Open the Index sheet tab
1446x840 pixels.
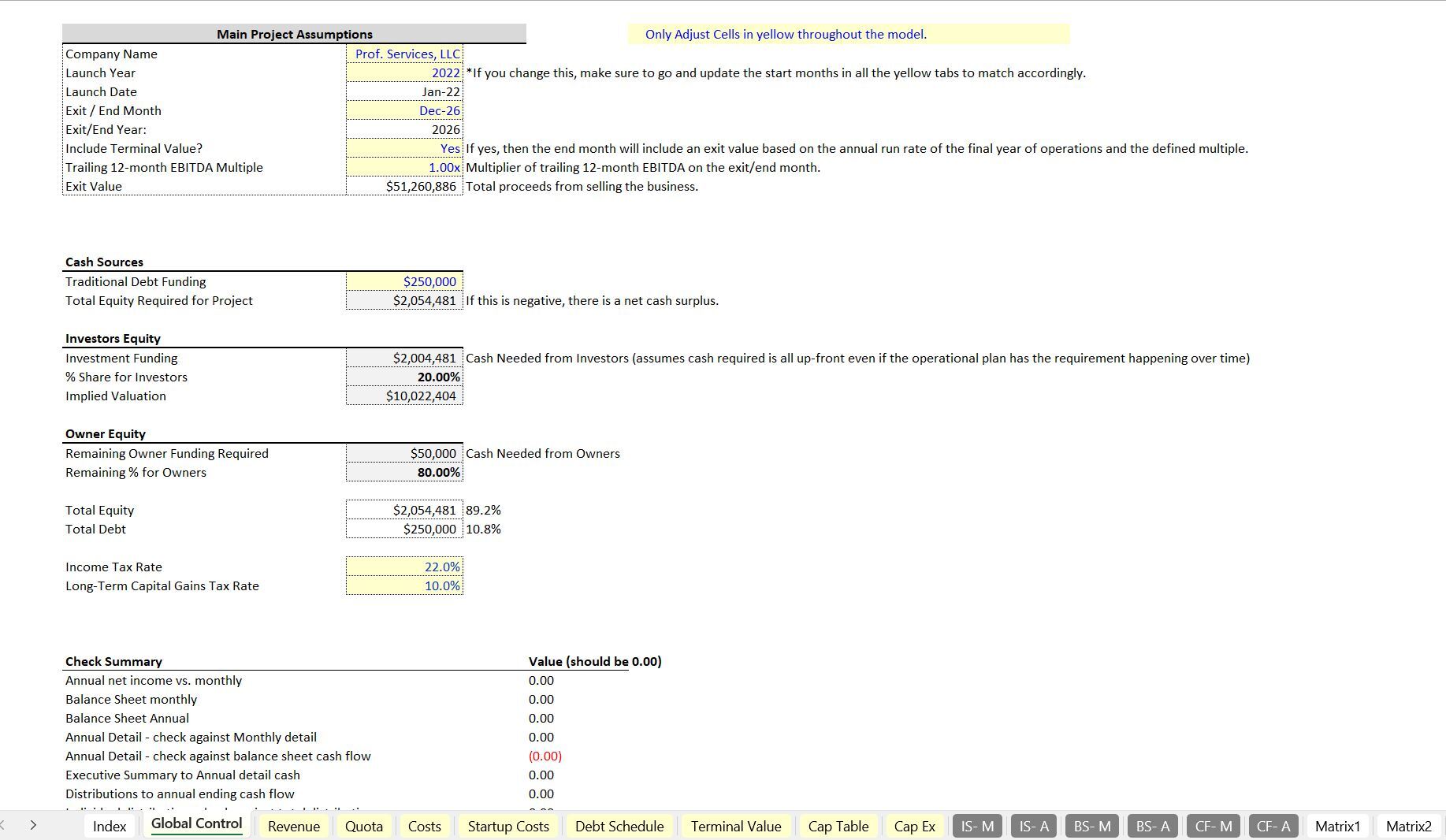(x=109, y=826)
